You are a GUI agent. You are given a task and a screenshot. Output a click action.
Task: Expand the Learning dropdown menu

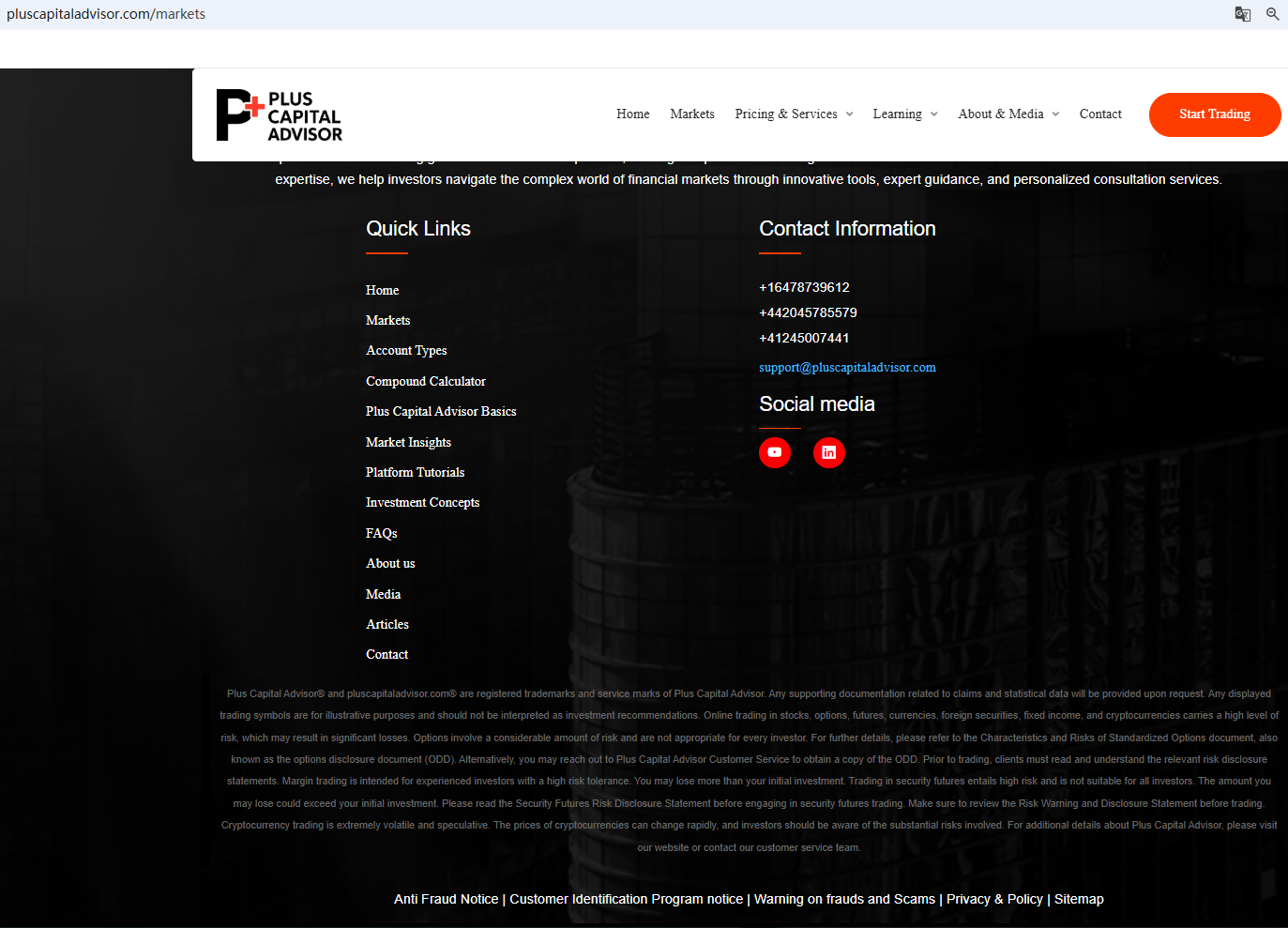(905, 114)
